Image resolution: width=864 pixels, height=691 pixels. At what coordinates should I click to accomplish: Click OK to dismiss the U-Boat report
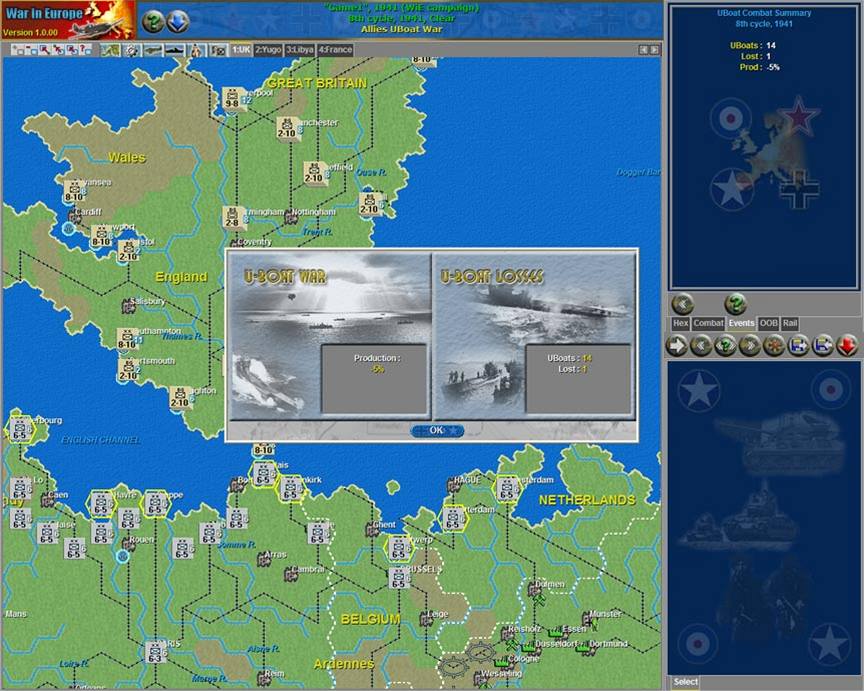436,431
